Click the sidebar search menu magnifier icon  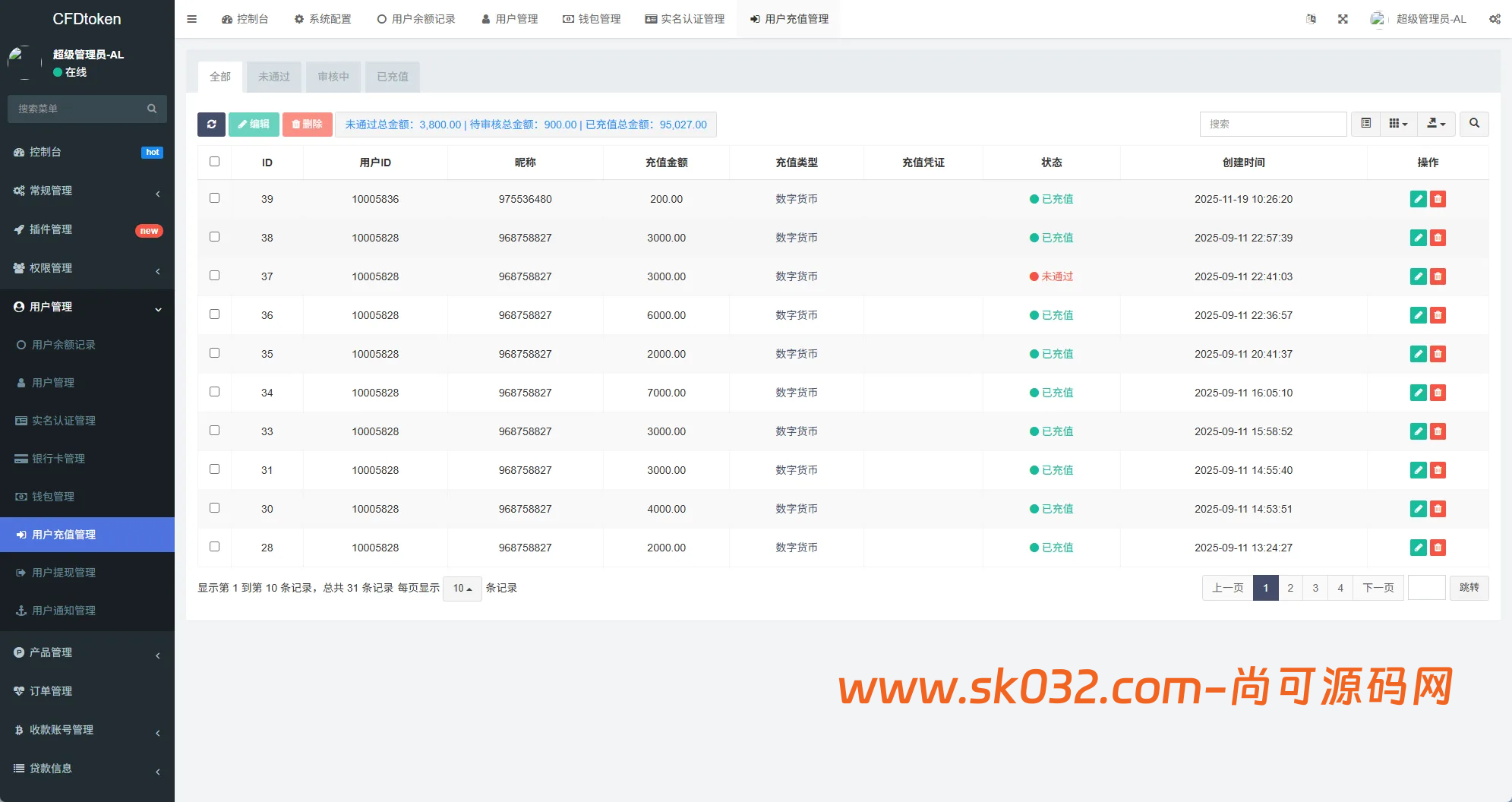tap(152, 109)
